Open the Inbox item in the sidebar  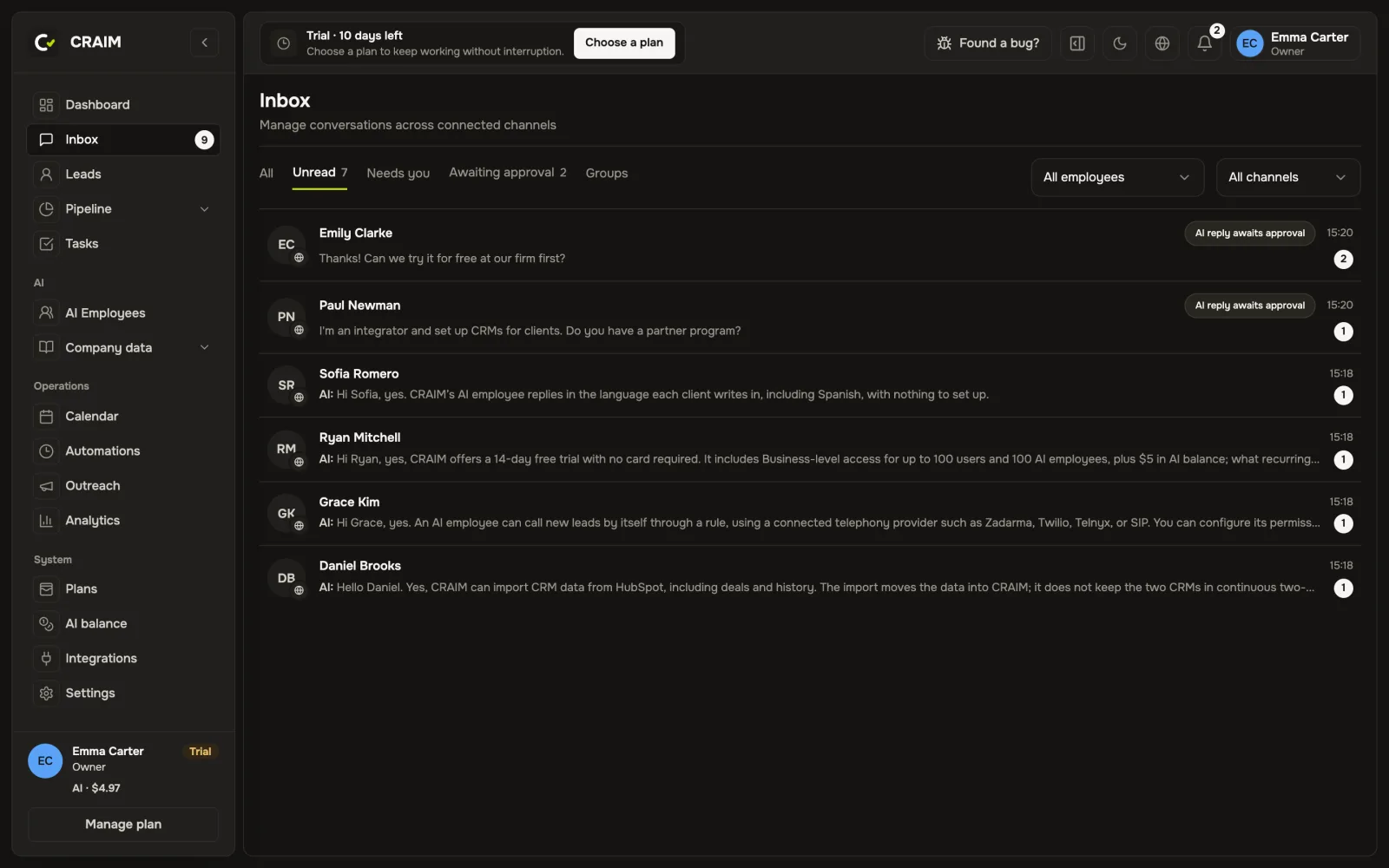pos(123,140)
